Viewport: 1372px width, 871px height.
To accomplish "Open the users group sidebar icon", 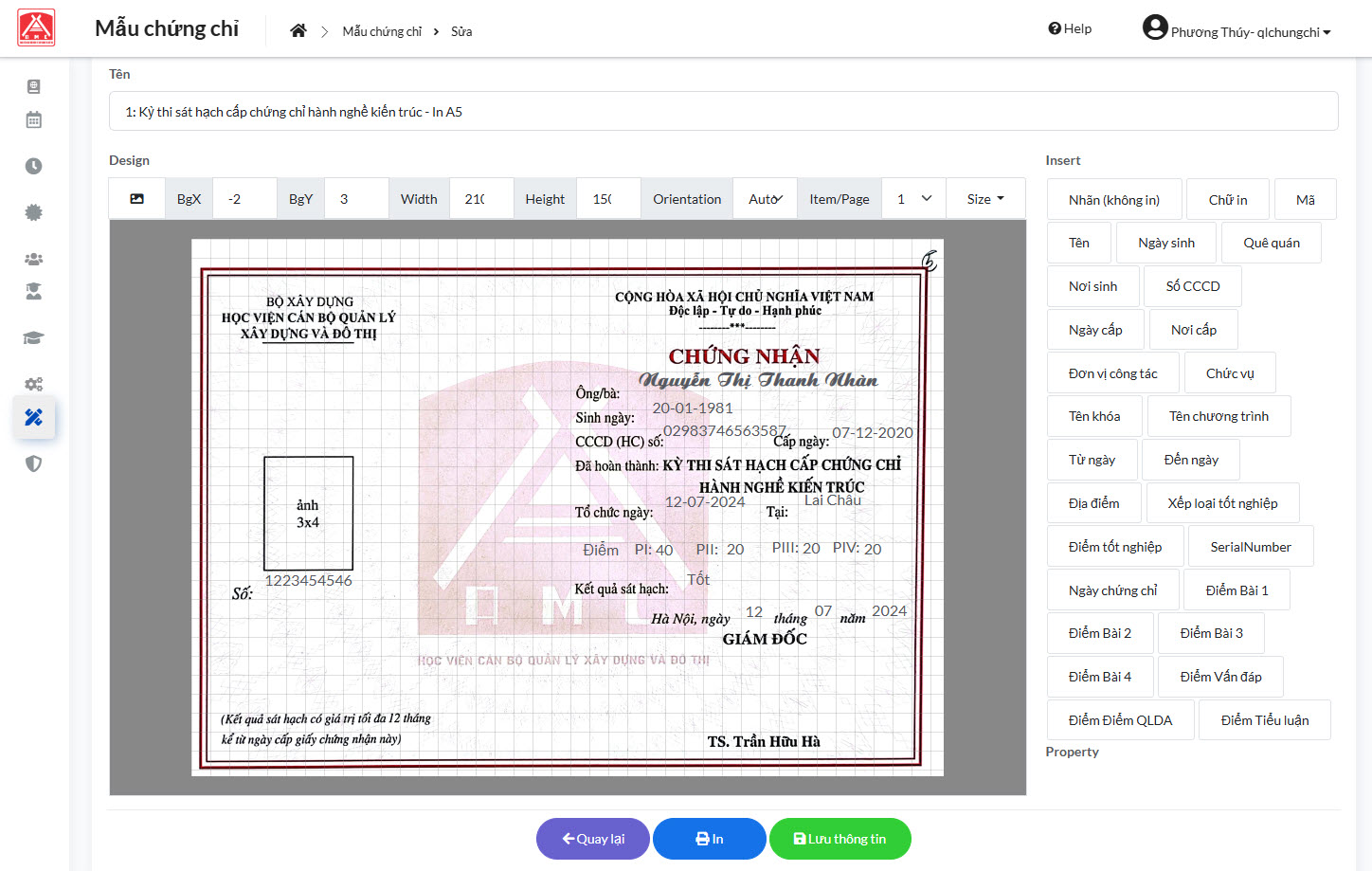I will pyautogui.click(x=33, y=259).
